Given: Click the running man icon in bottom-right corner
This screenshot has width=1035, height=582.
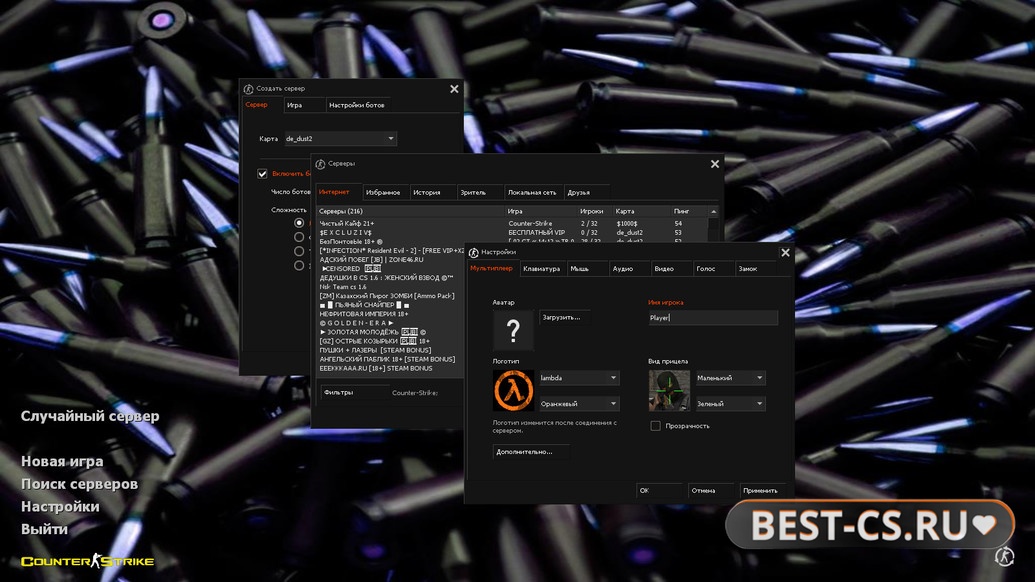Looking at the screenshot, I should point(1004,556).
